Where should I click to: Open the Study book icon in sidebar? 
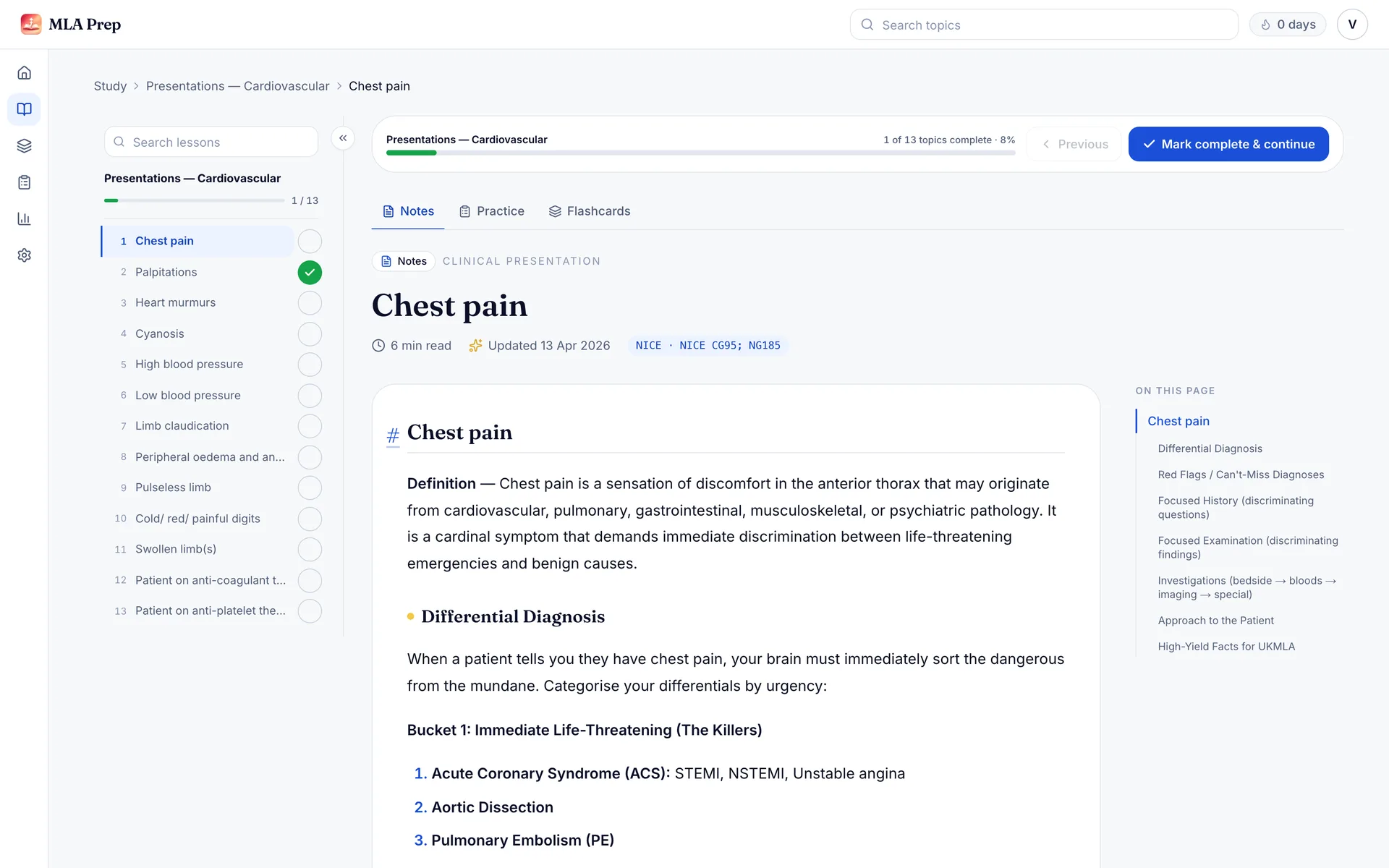pyautogui.click(x=24, y=109)
